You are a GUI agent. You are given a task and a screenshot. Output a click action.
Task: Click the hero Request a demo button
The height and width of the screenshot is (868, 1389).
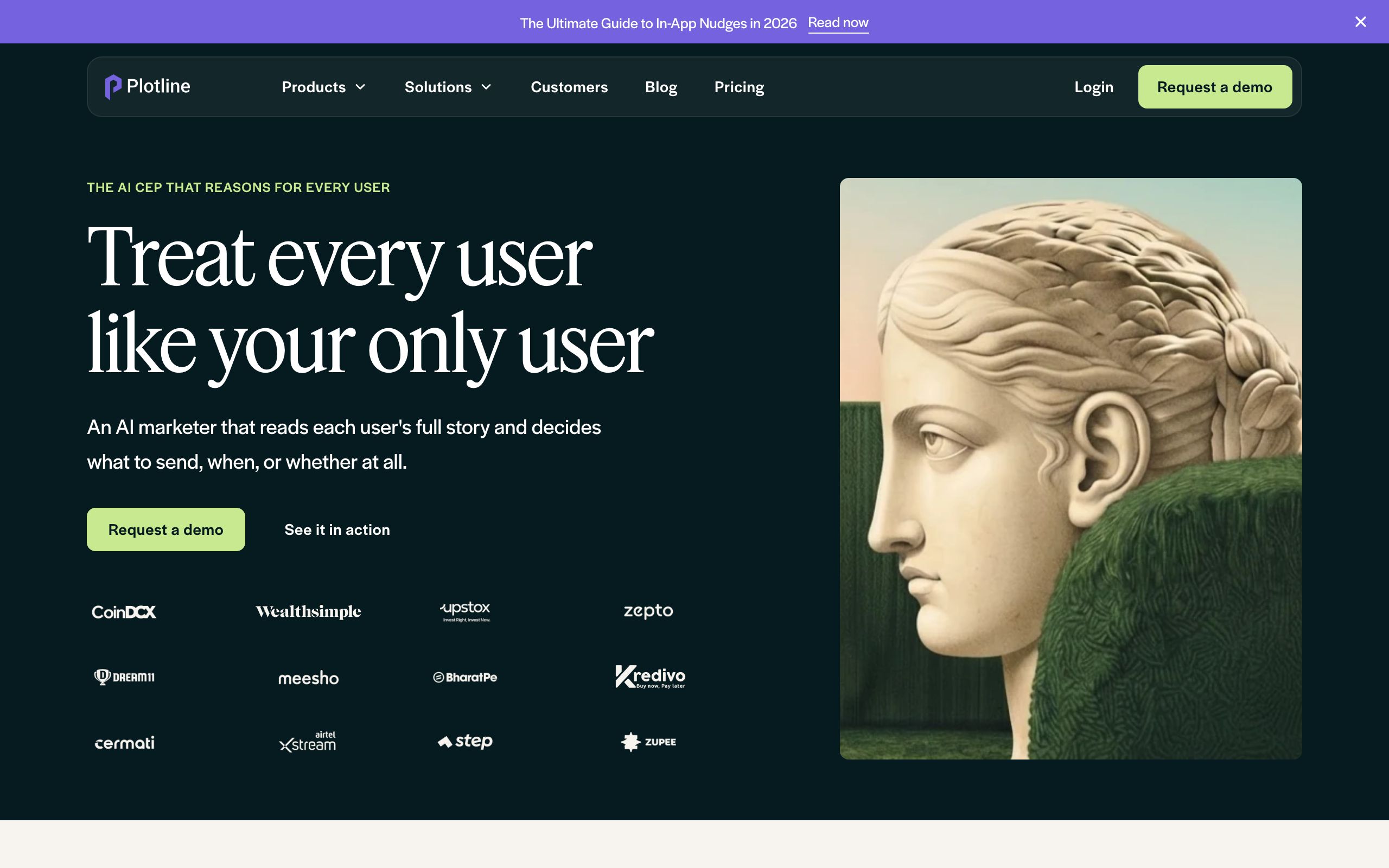166,529
